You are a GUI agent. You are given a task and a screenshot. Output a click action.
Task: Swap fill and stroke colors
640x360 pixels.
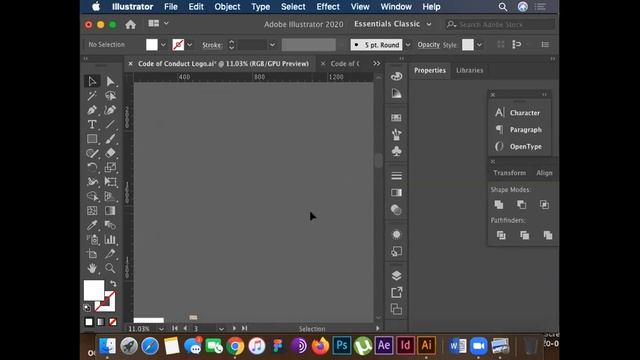[113, 283]
